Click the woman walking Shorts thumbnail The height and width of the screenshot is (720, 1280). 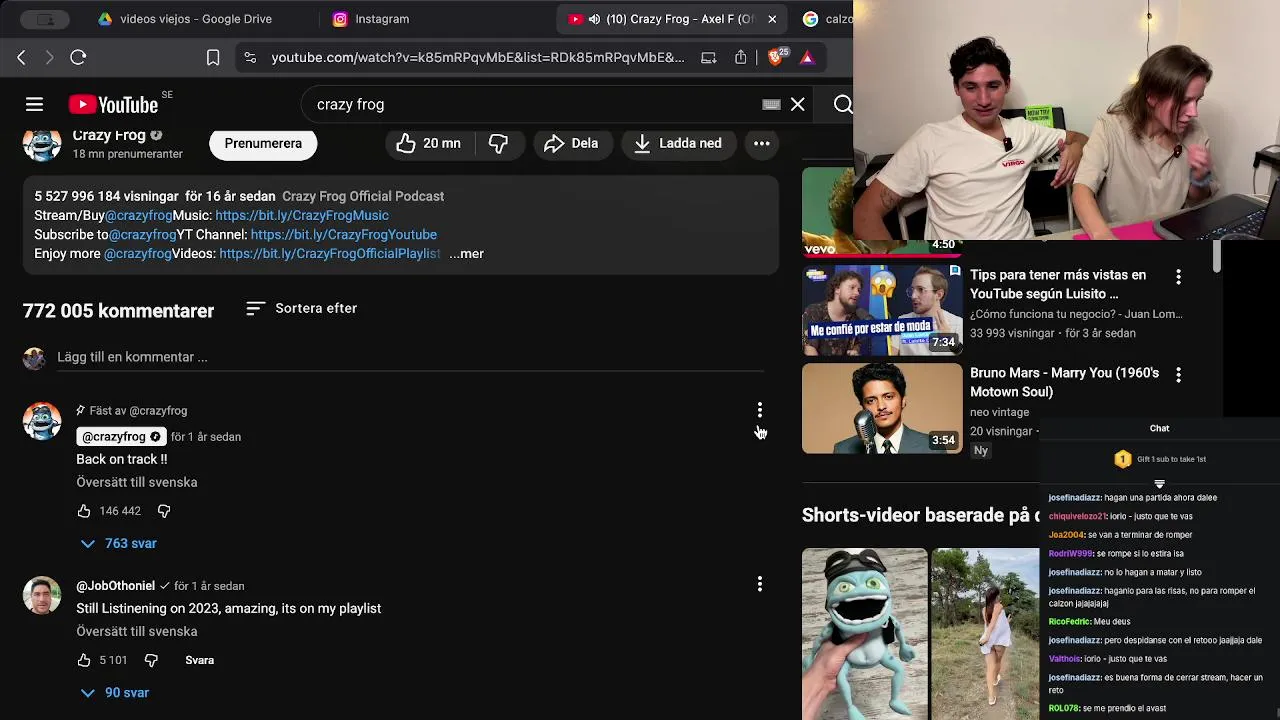pyautogui.click(x=985, y=634)
